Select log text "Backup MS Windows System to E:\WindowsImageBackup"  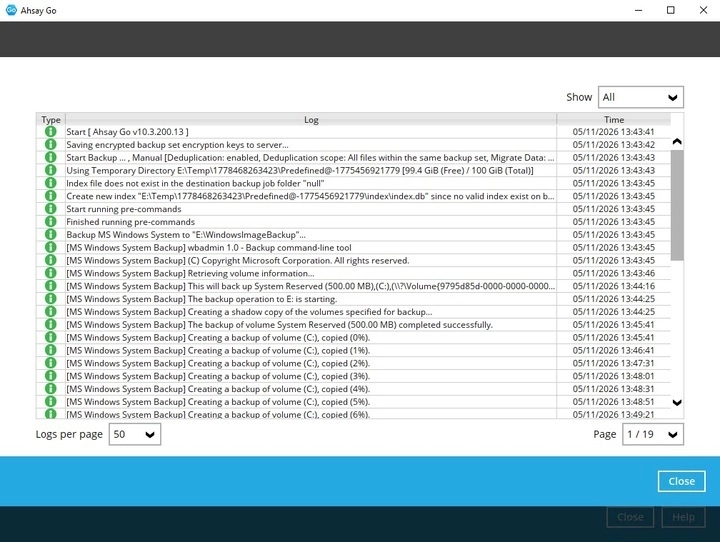coord(186,235)
